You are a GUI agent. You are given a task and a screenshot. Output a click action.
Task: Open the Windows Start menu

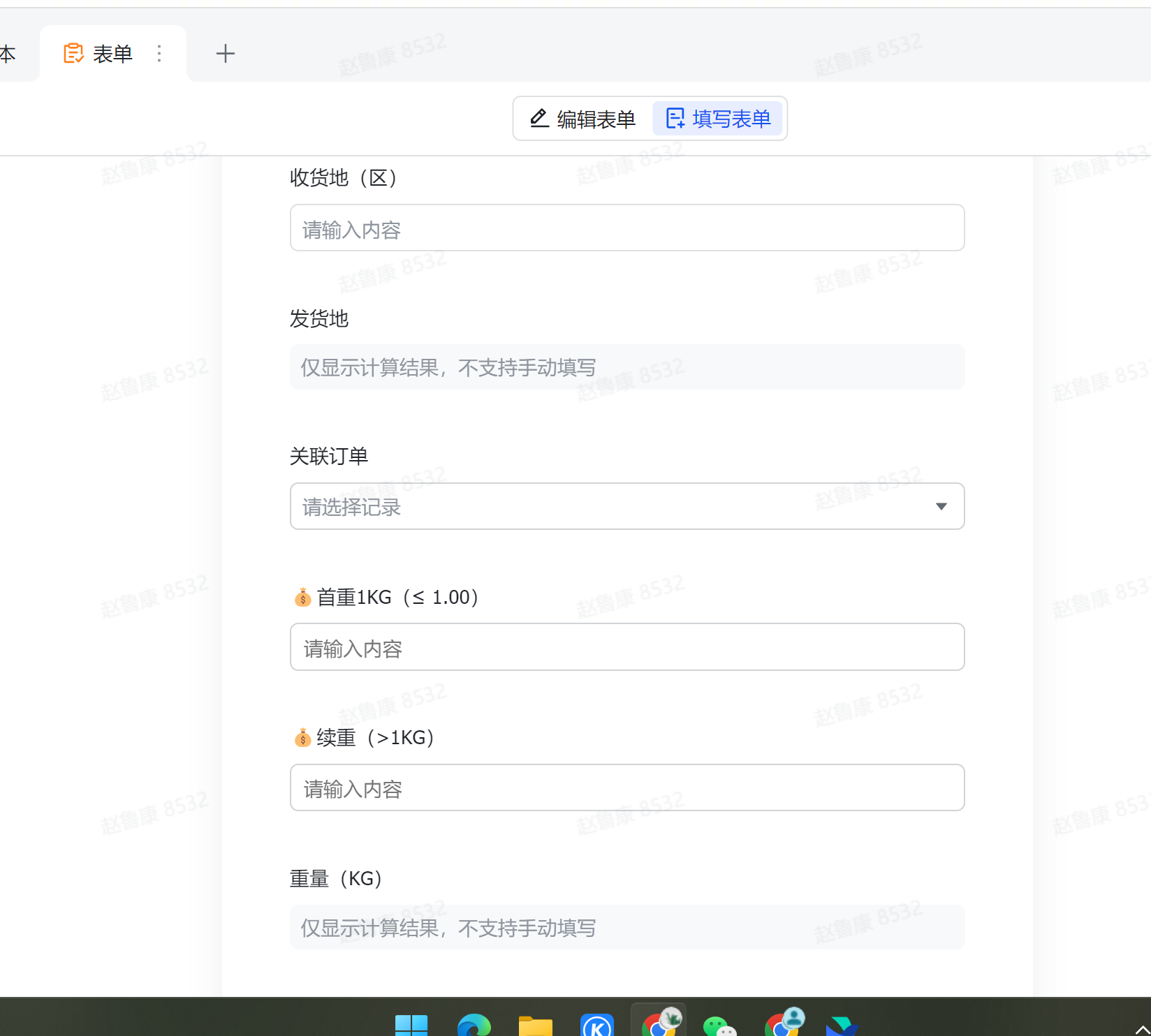coord(411,1025)
